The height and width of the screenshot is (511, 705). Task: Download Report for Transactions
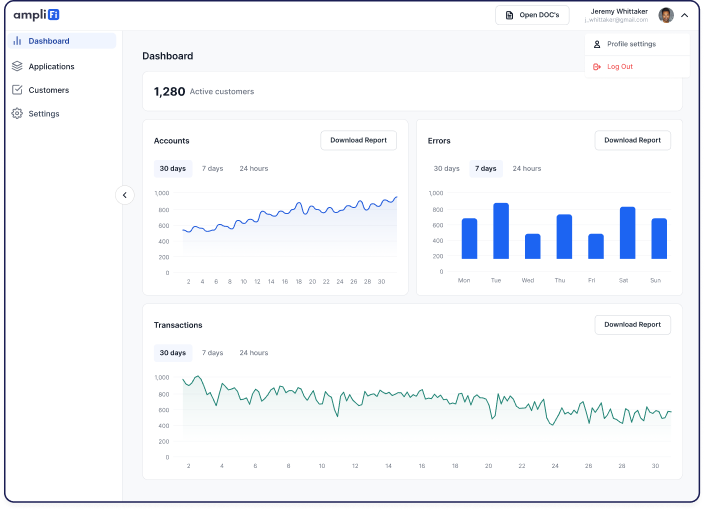(632, 324)
